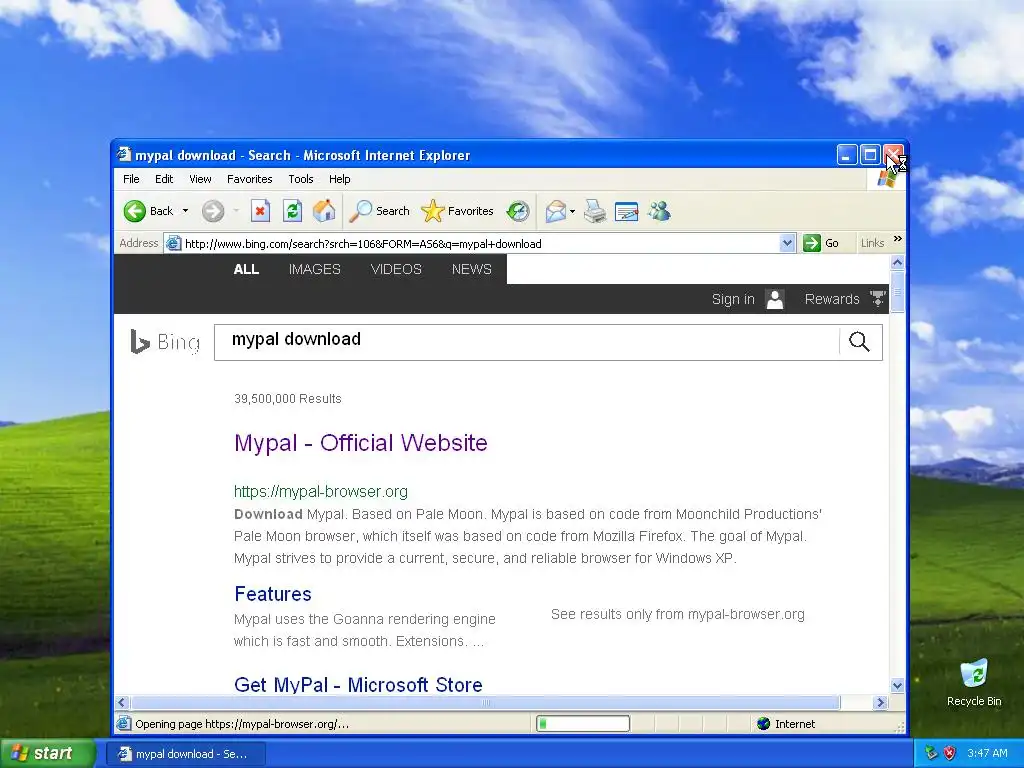Image resolution: width=1024 pixels, height=768 pixels.
Task: Open the Help menu
Action: (340, 179)
